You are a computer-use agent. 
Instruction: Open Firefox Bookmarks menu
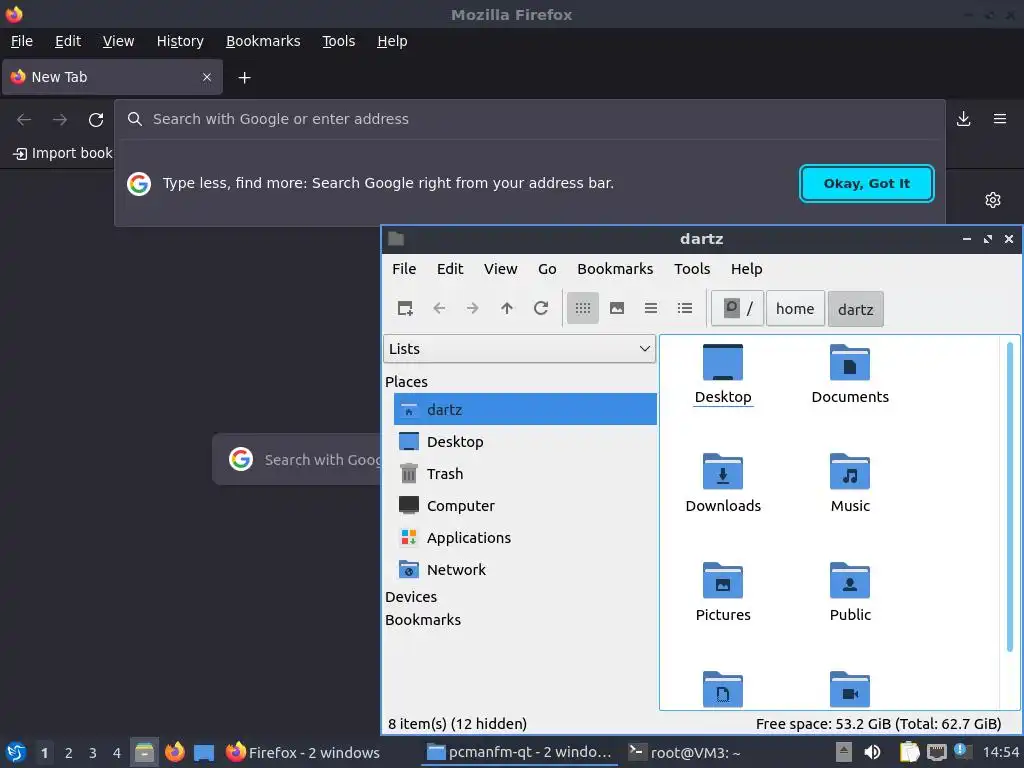263,41
